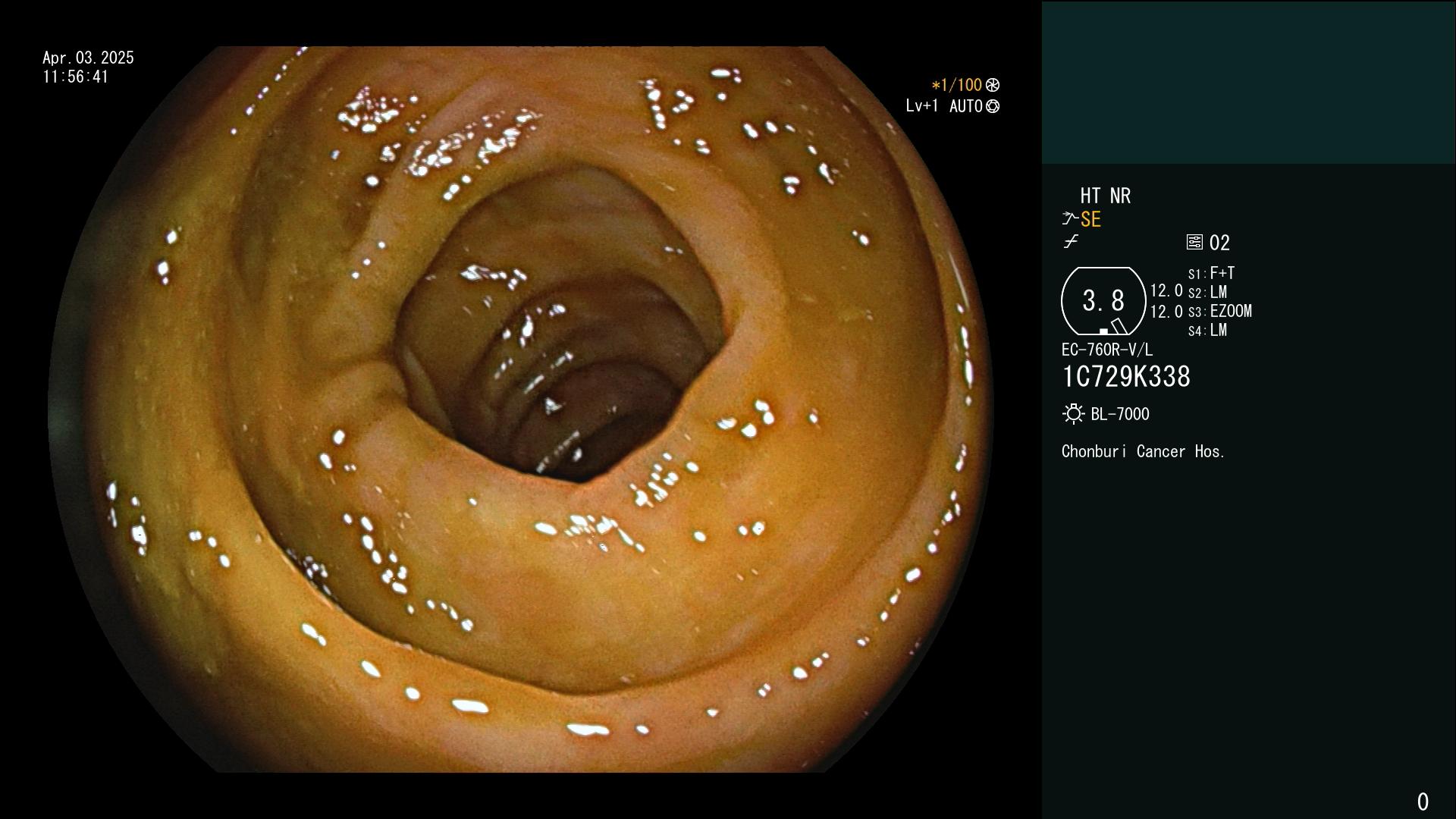The height and width of the screenshot is (819, 1456).
Task: Click the Lv+1 AUTO brightness text
Action: (944, 106)
